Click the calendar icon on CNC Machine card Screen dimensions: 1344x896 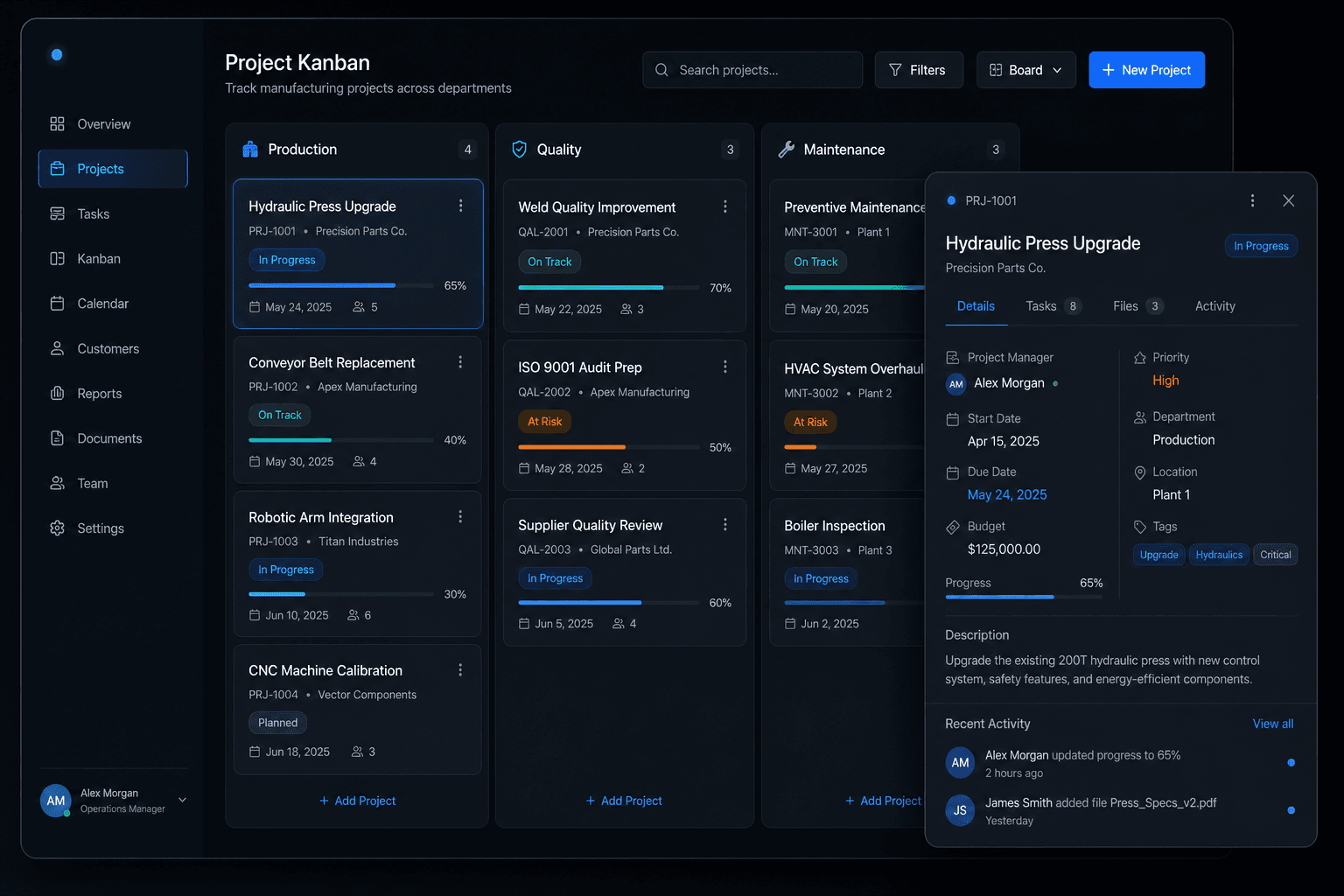pos(255,752)
